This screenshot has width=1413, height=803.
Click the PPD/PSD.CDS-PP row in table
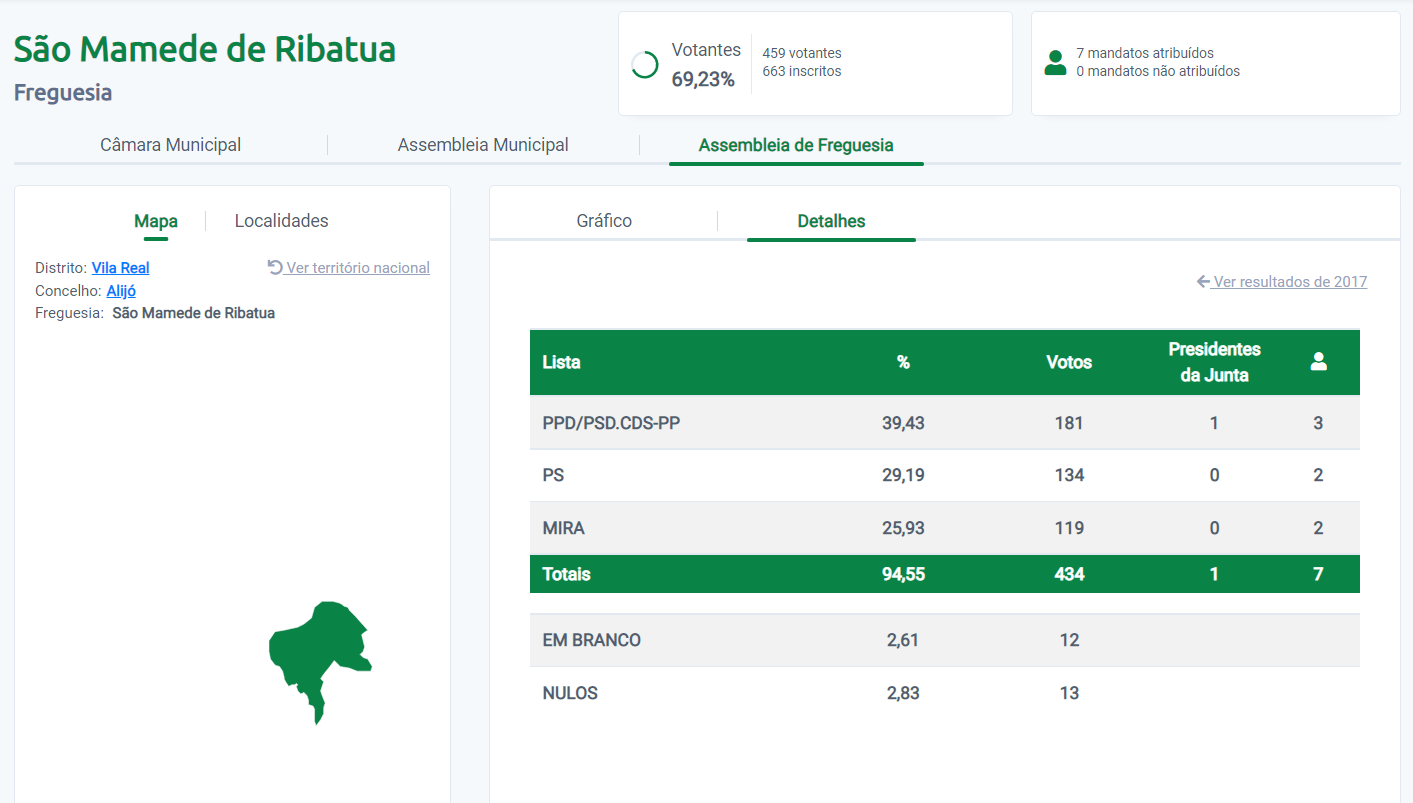(611, 423)
